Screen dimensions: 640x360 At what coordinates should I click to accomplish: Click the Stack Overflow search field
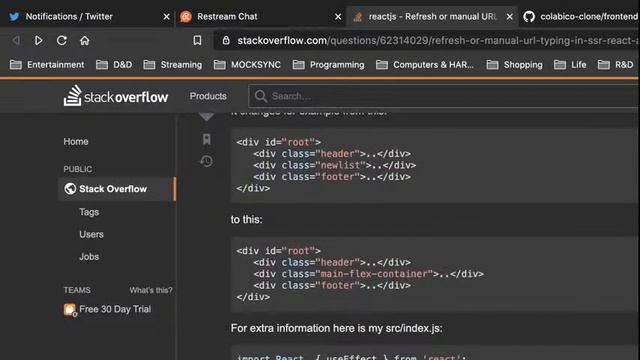pyautogui.click(x=444, y=96)
